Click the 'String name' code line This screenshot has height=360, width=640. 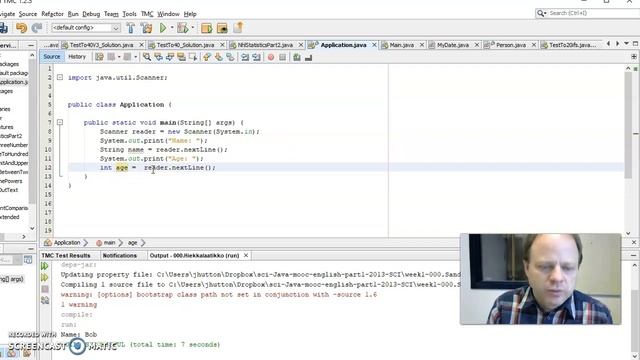164,149
